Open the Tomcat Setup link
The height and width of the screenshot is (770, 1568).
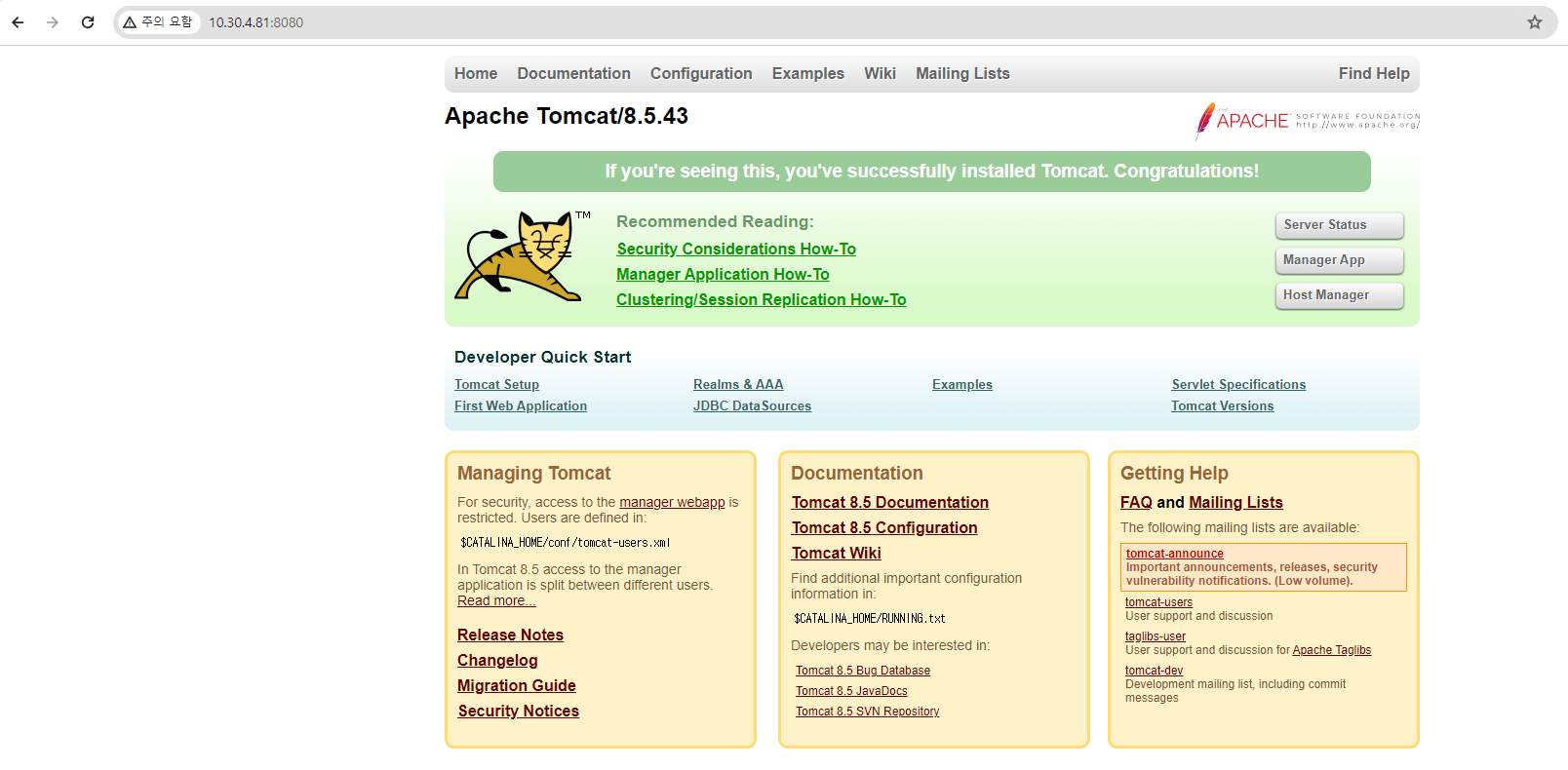(x=496, y=385)
